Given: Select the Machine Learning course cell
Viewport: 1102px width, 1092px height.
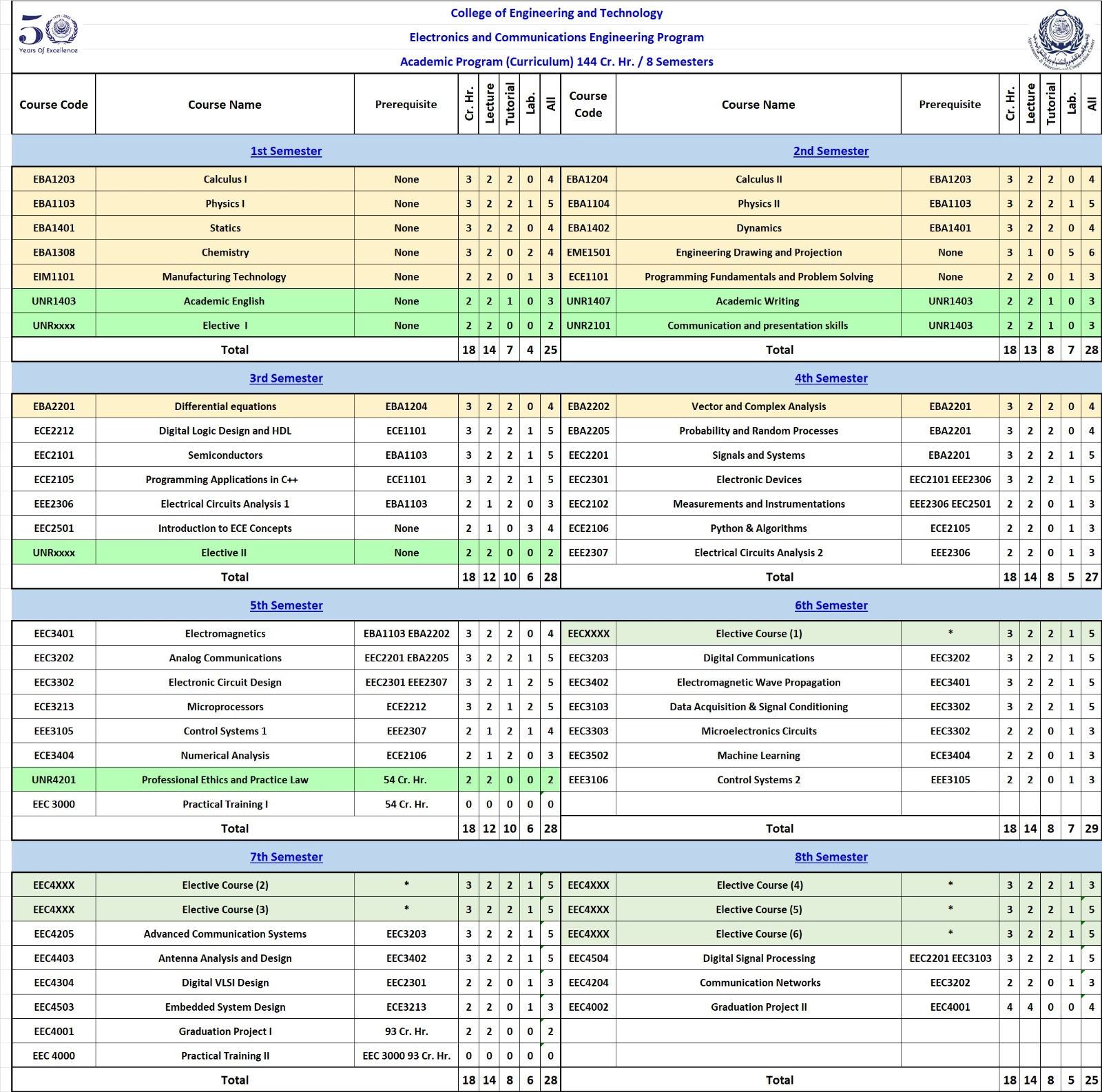Looking at the screenshot, I should (x=758, y=756).
